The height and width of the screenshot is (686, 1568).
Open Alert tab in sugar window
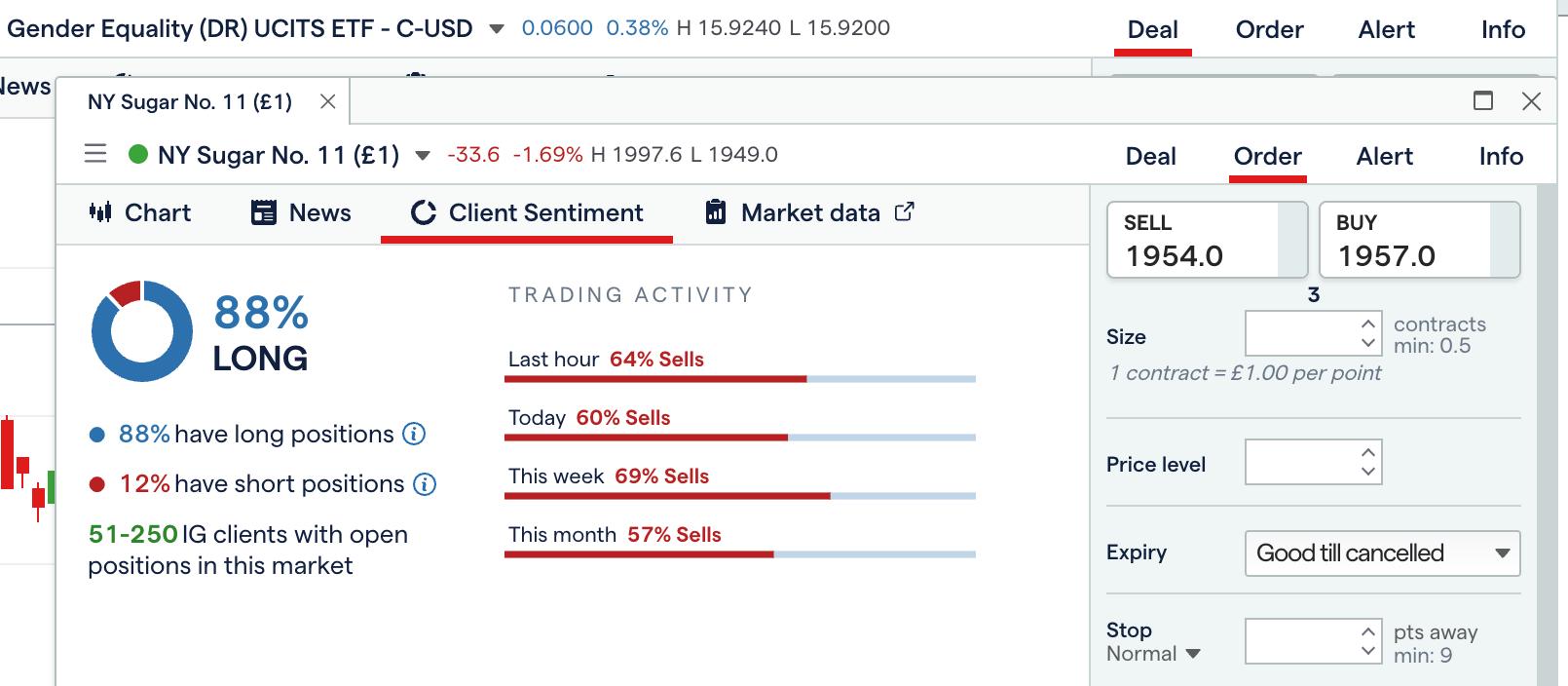point(1385,156)
